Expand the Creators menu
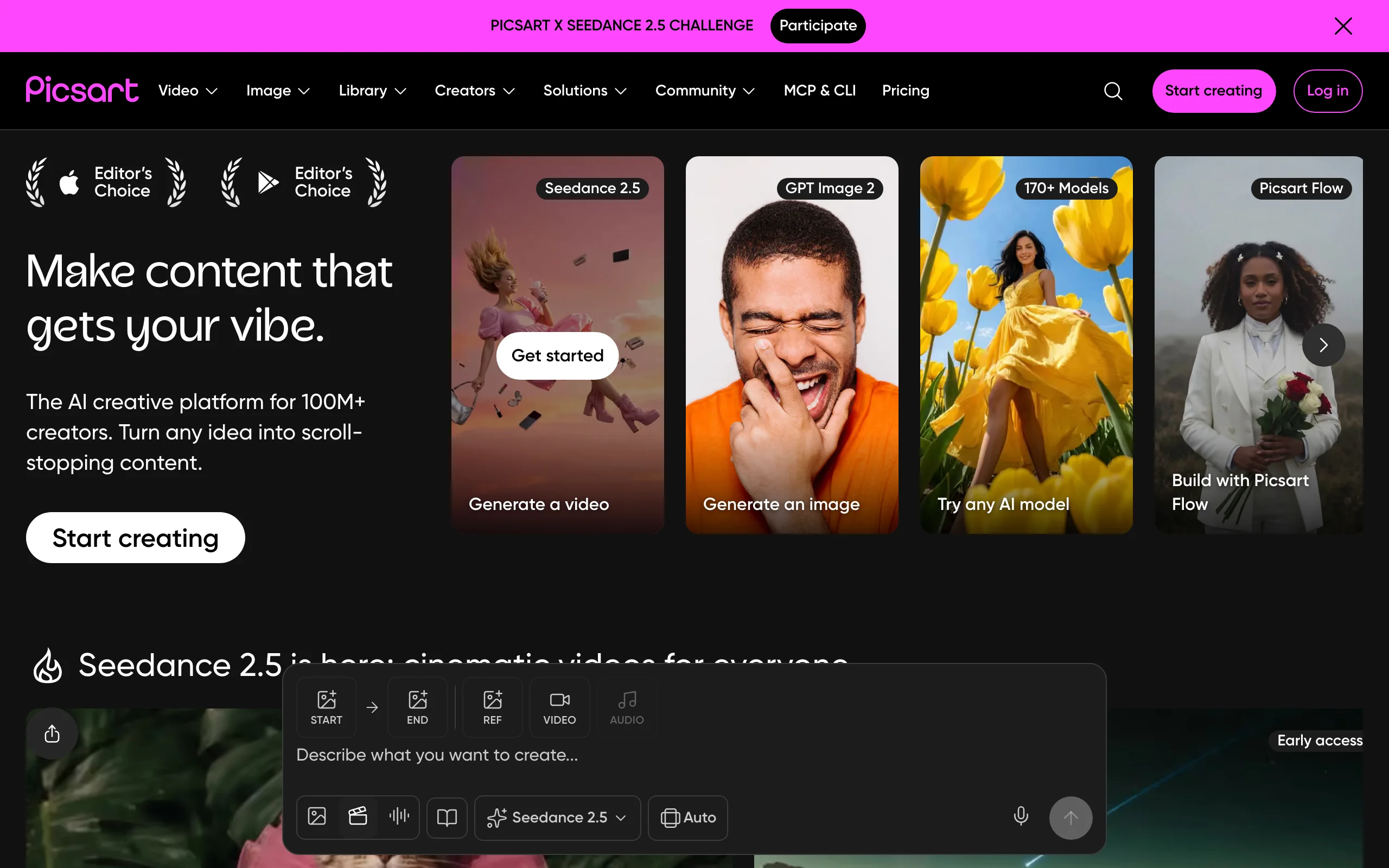This screenshot has width=1389, height=868. tap(475, 91)
